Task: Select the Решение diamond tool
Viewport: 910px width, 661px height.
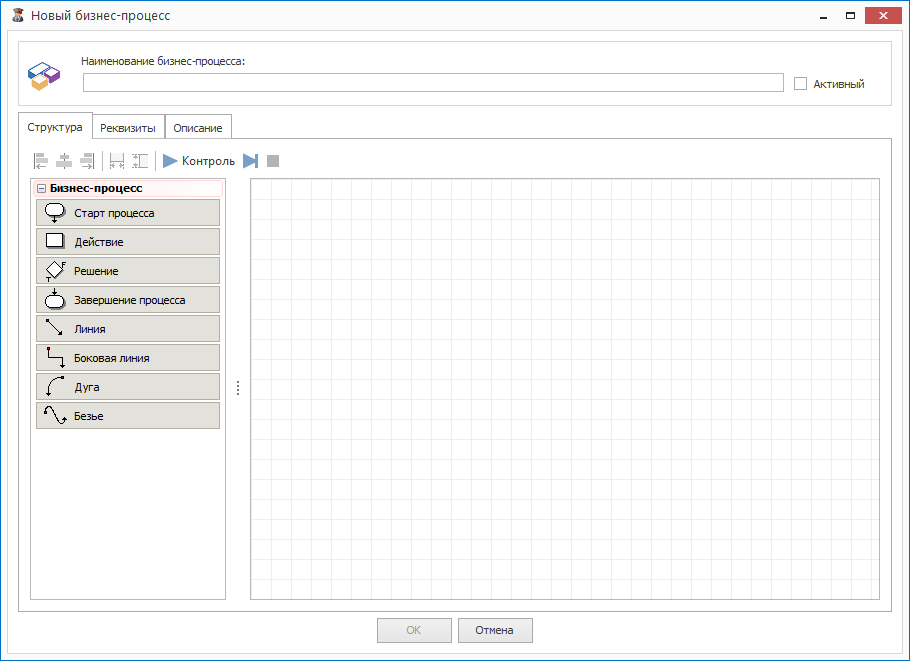Action: coord(128,270)
